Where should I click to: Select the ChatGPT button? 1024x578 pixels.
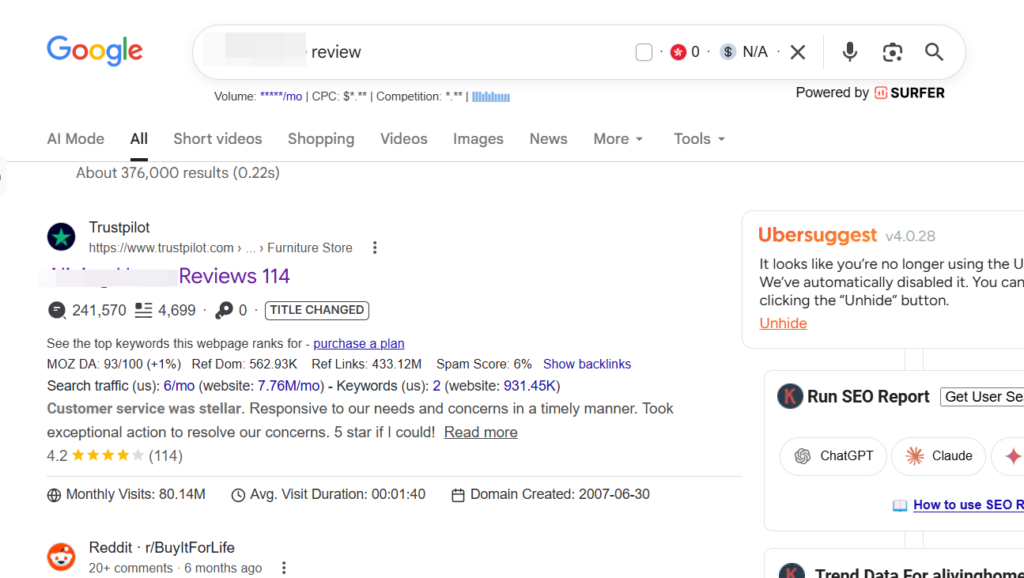point(833,456)
